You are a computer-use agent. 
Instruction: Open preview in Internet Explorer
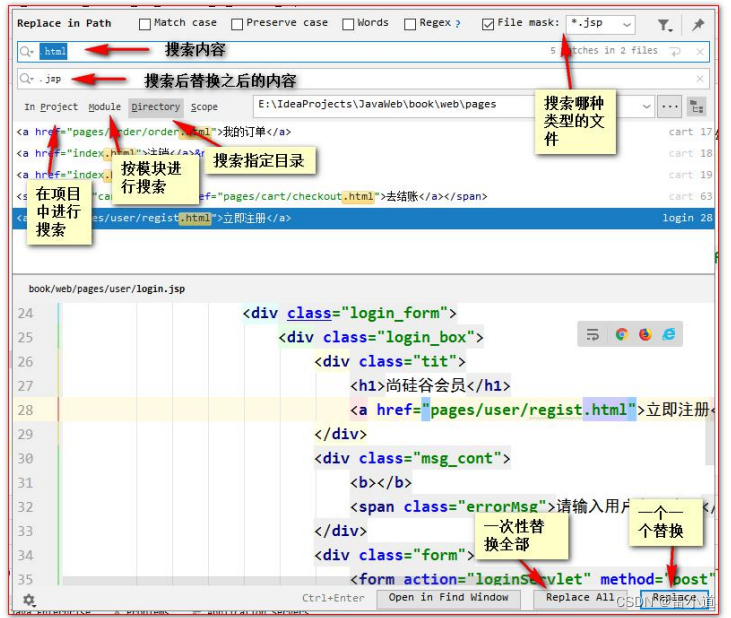tap(669, 334)
